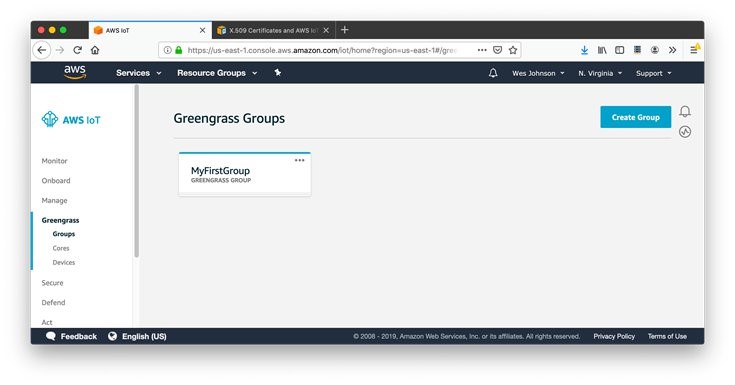Viewport: 735px width, 385px height.
Task: Close the X.509 Certificates tab
Action: coord(326,30)
